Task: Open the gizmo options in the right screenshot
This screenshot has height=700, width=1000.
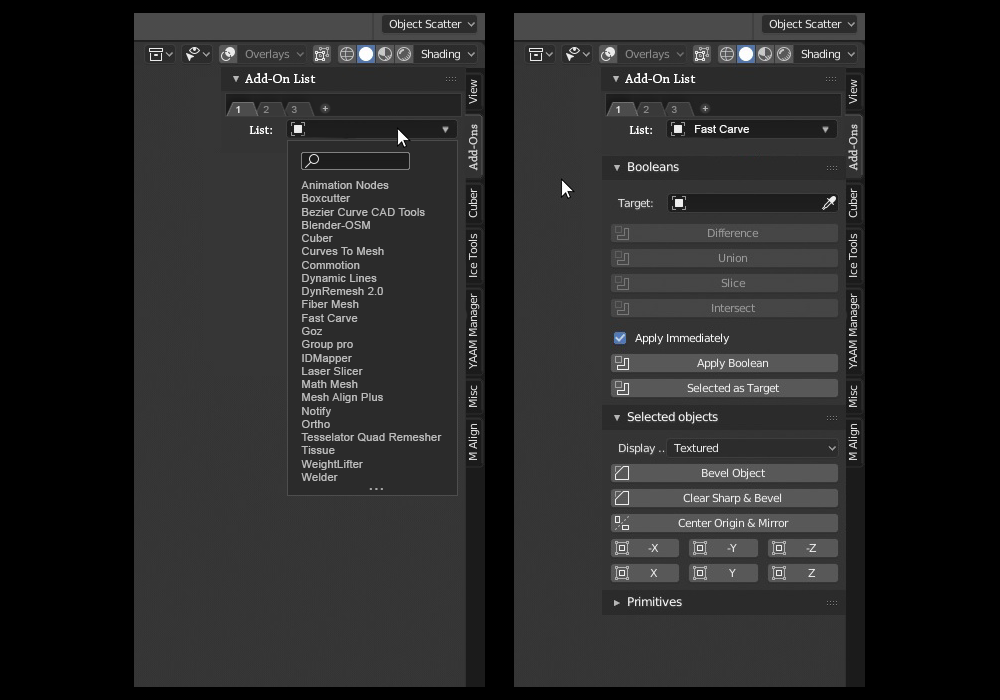Action: [x=578, y=54]
